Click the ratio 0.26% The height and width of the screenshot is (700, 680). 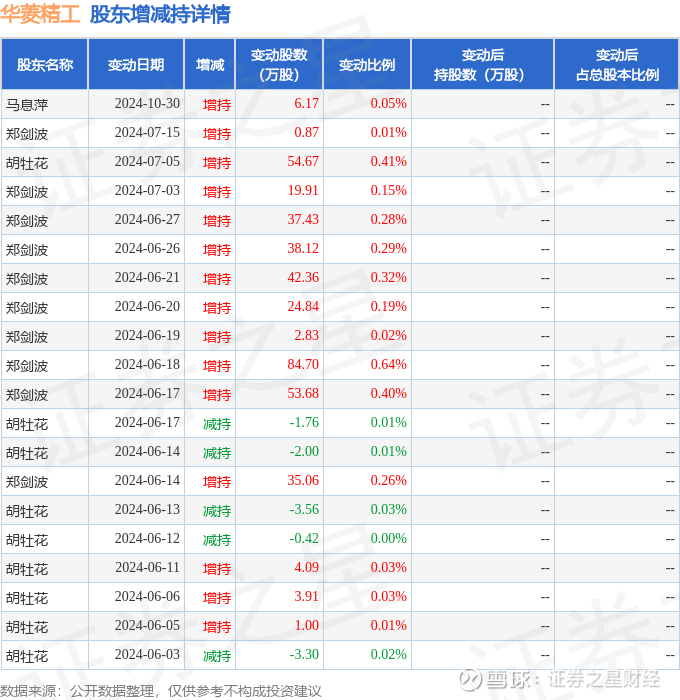tap(388, 481)
